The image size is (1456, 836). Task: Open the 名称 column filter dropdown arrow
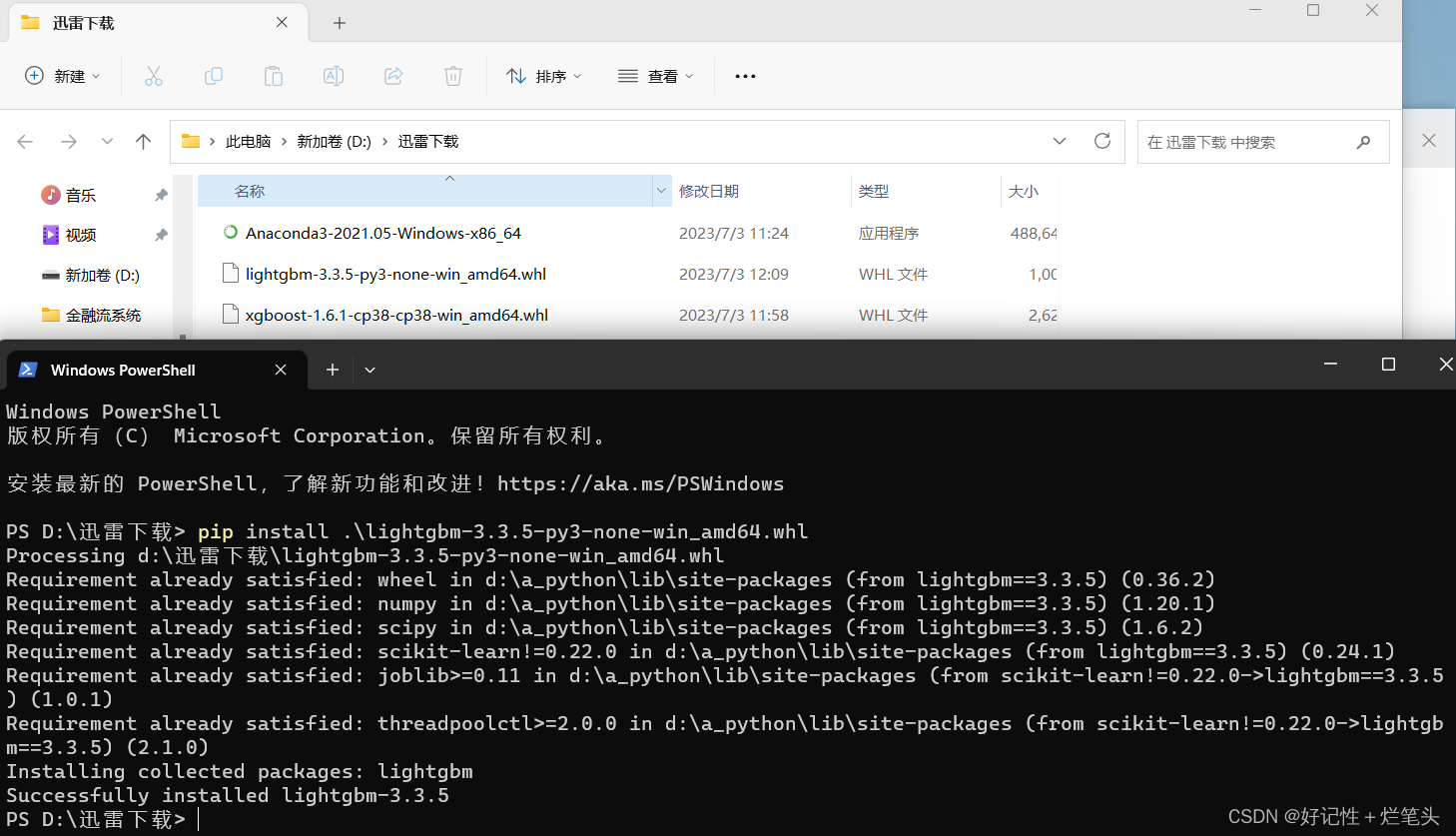pos(661,191)
